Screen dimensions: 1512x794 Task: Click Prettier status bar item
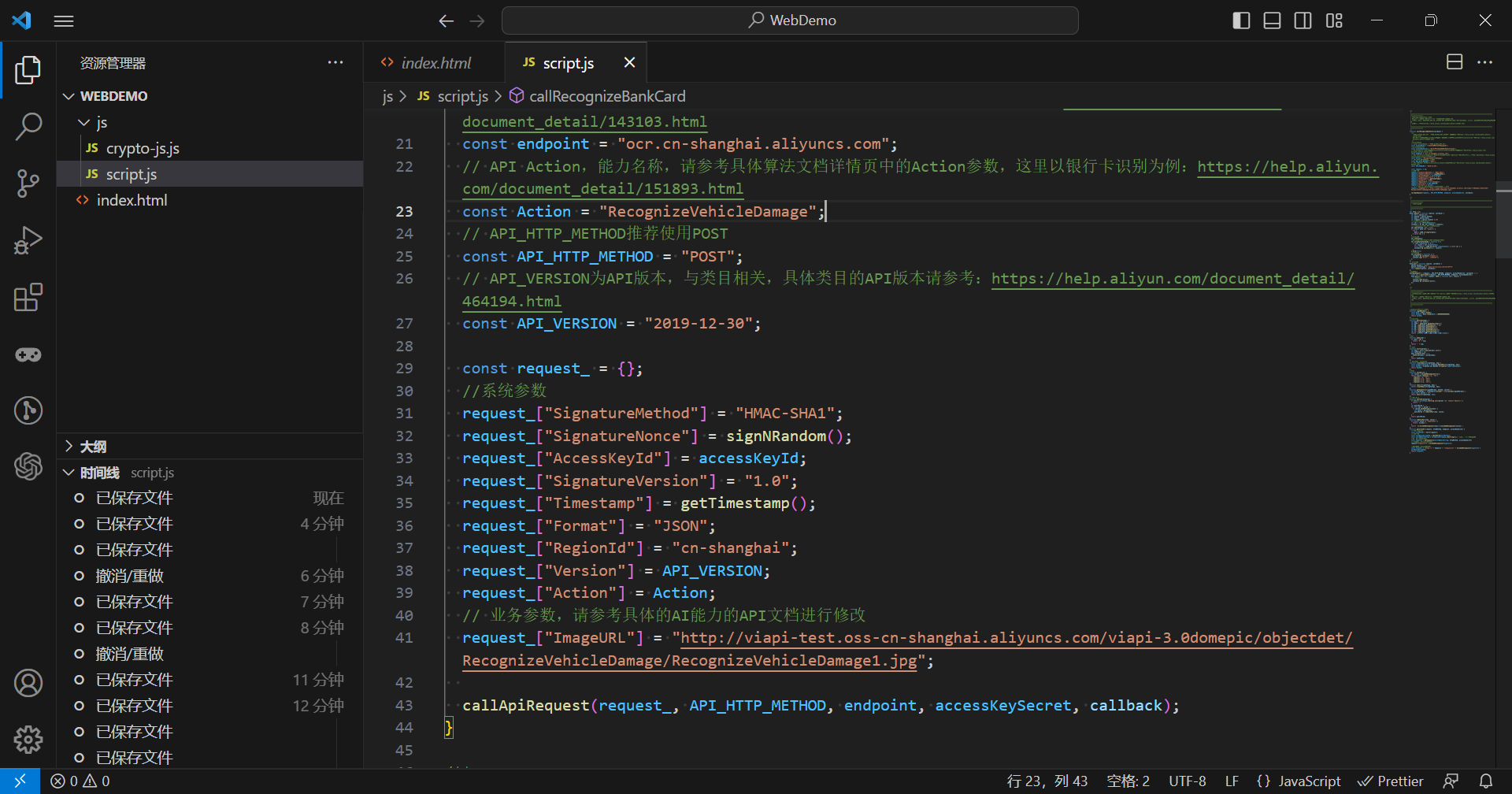pyautogui.click(x=1391, y=781)
